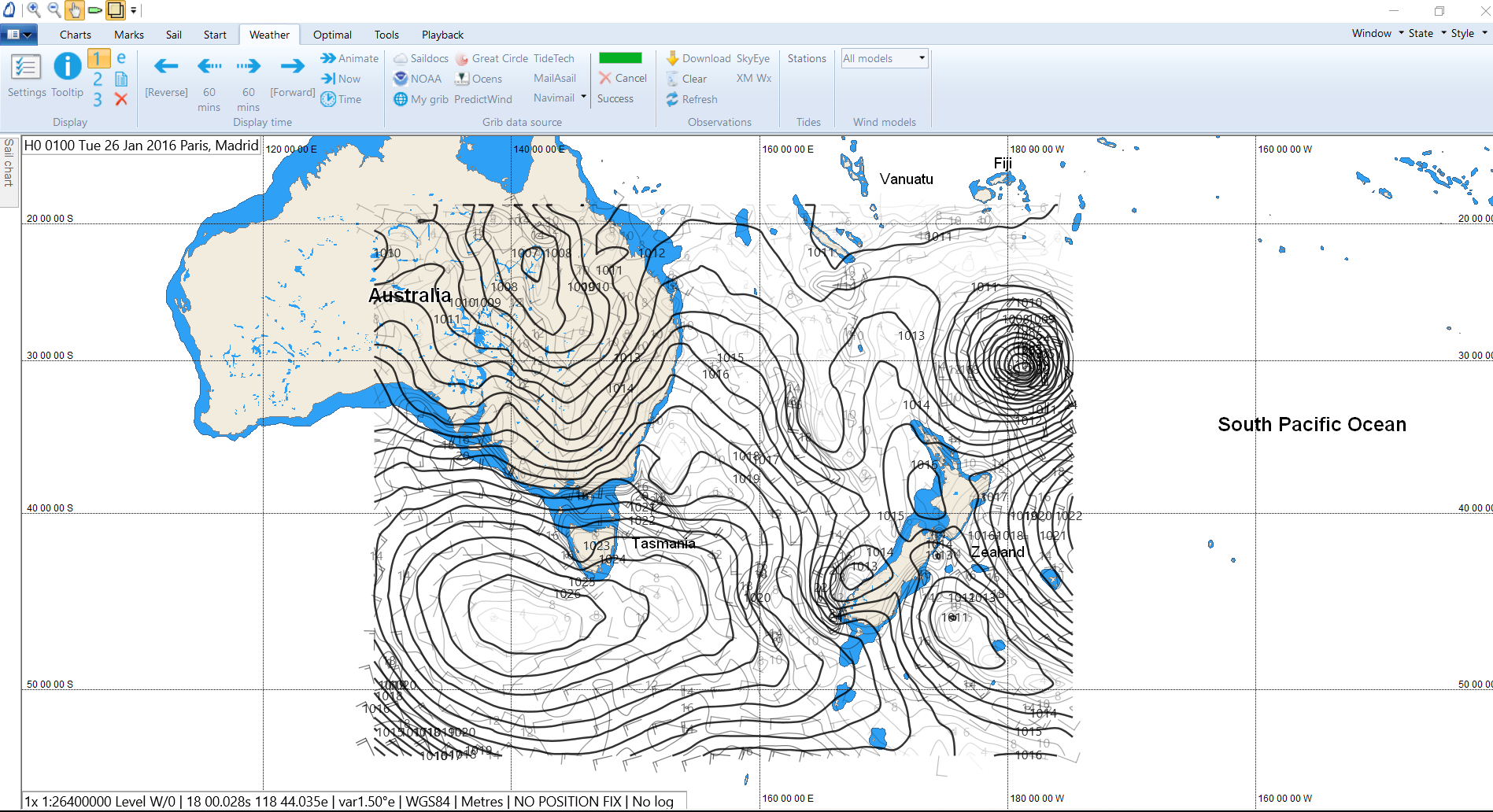Click the green download progress bar

[620, 58]
